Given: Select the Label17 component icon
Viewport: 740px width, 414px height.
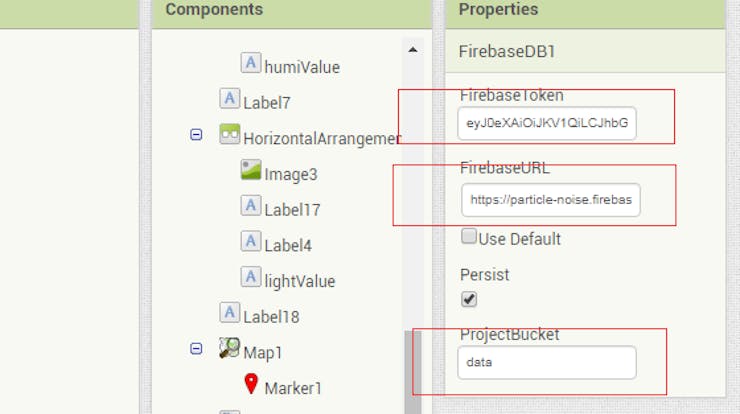Looking at the screenshot, I should point(251,205).
